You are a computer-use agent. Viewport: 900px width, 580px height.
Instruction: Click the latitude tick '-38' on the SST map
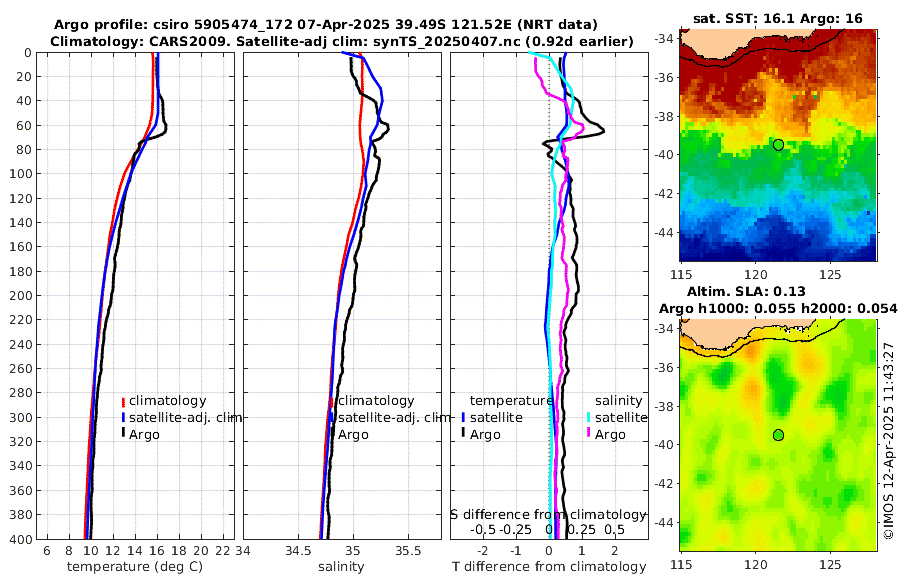tap(664, 117)
